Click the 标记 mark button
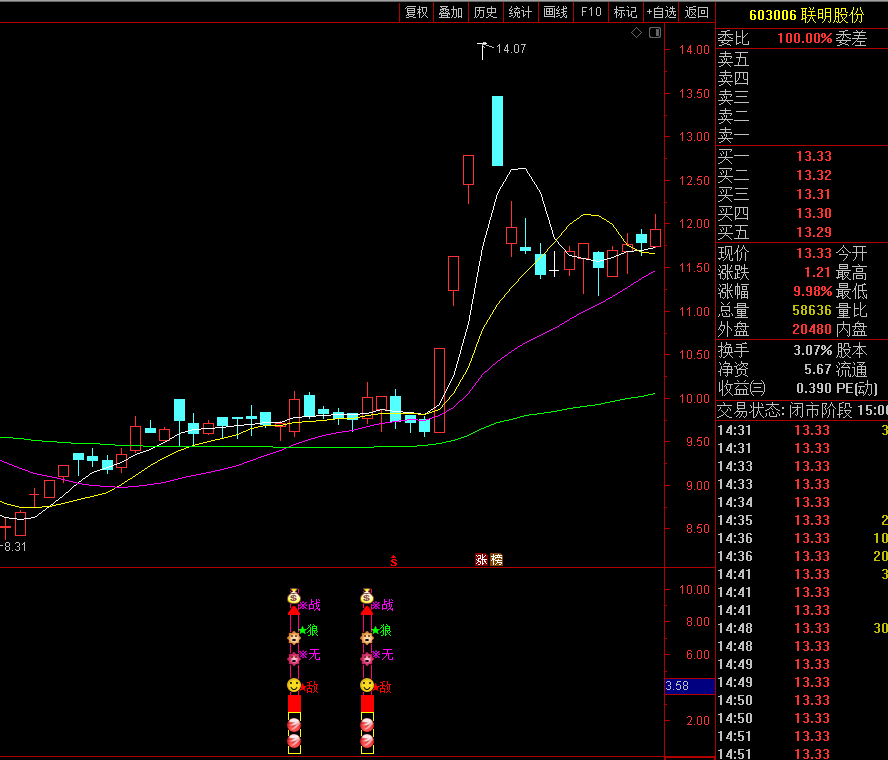 coord(625,12)
